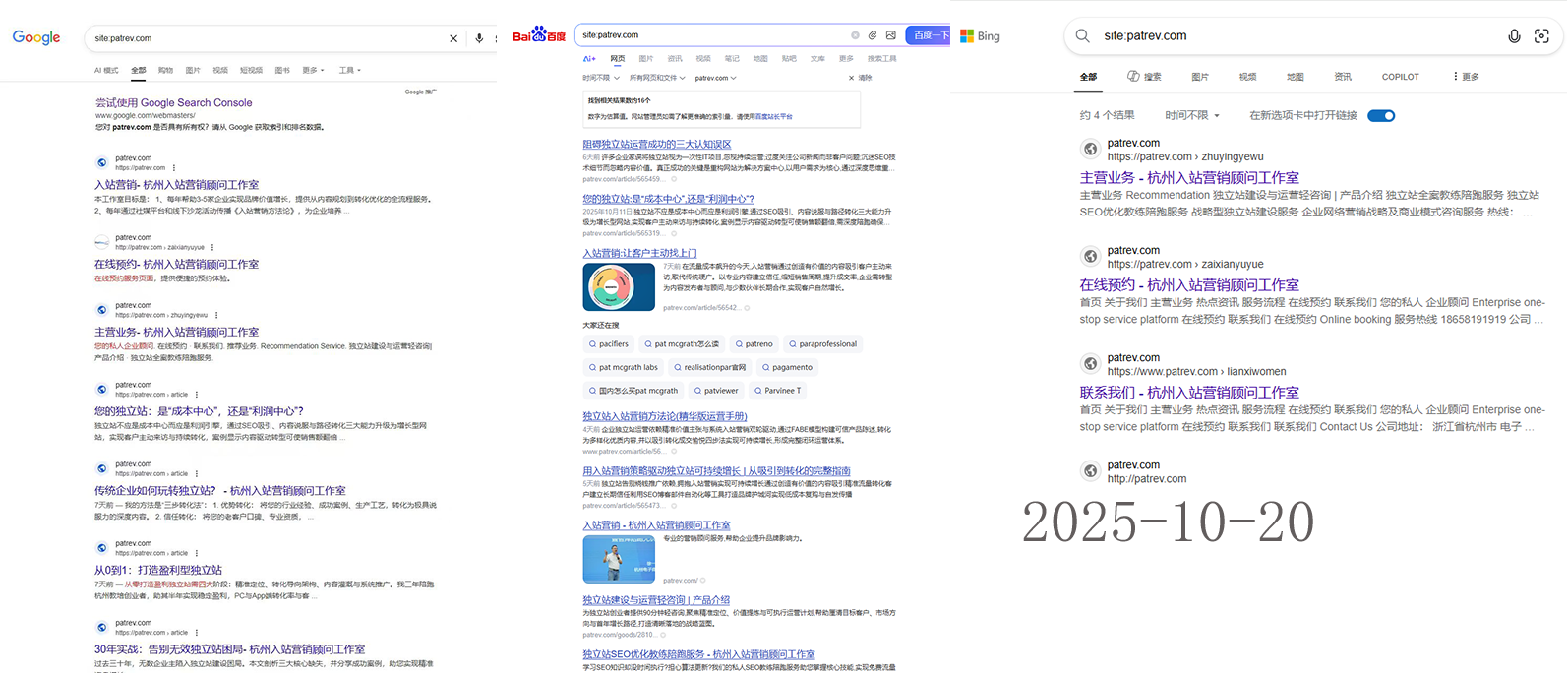
Task: Open Bing visual search camera icon
Action: click(x=1541, y=36)
